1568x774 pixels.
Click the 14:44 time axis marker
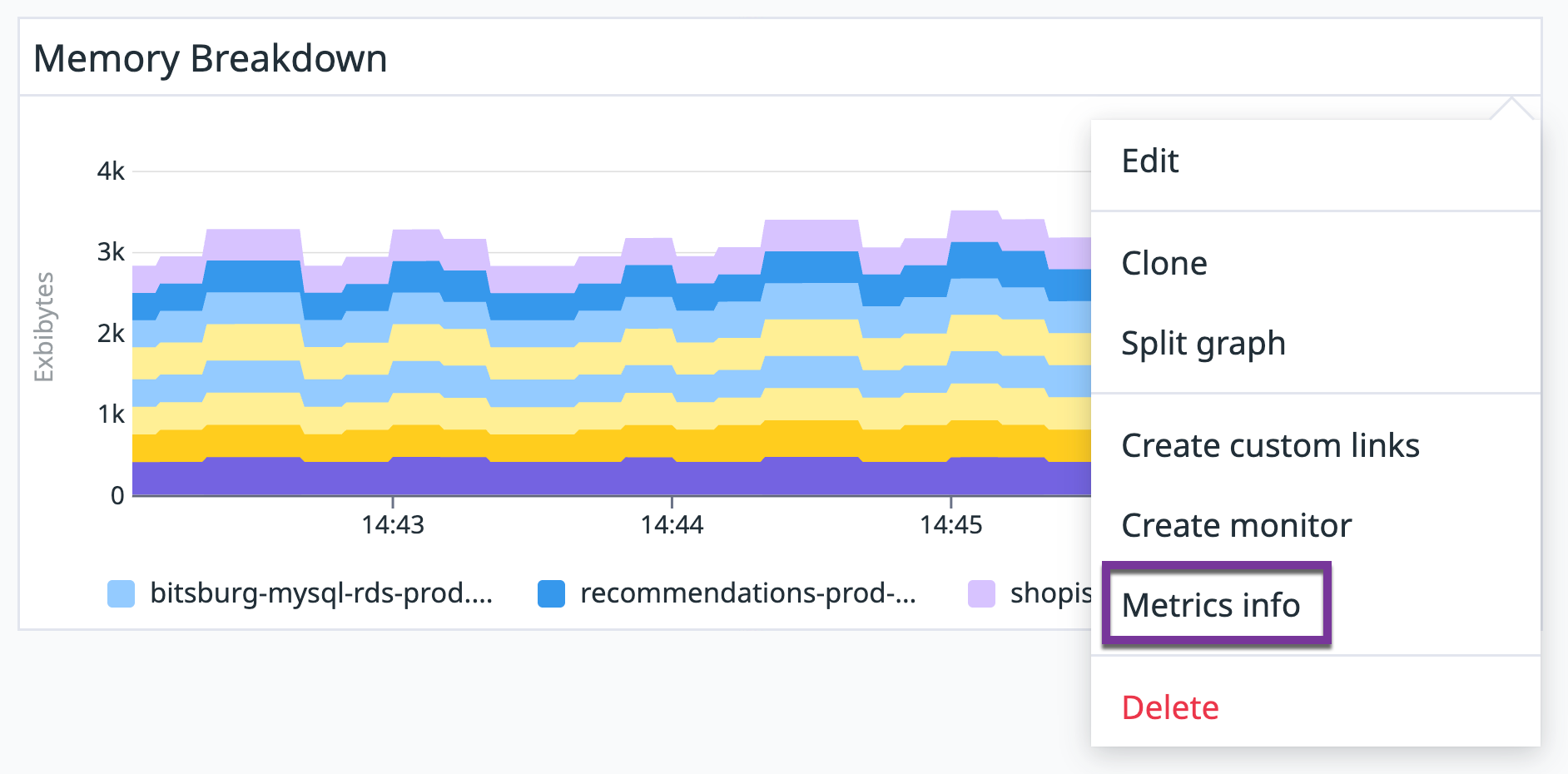click(x=672, y=525)
